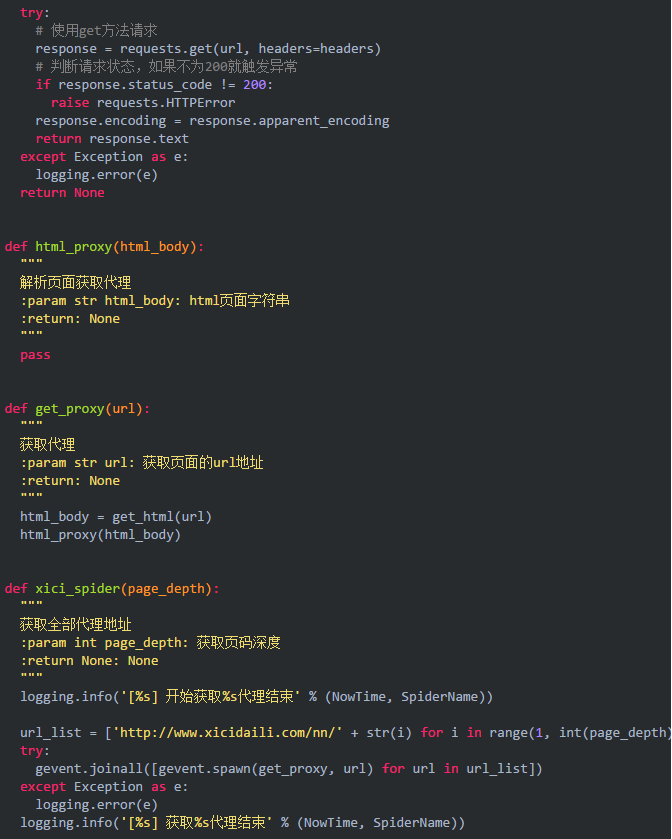Click get_html(url) call in get_proxy
This screenshot has height=839, width=672.
tap(162, 517)
